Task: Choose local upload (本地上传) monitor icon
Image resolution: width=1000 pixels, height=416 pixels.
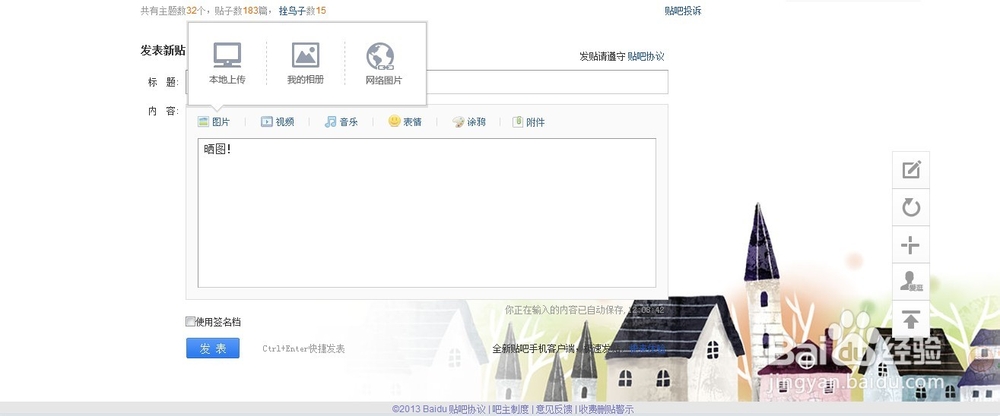Action: point(227,56)
